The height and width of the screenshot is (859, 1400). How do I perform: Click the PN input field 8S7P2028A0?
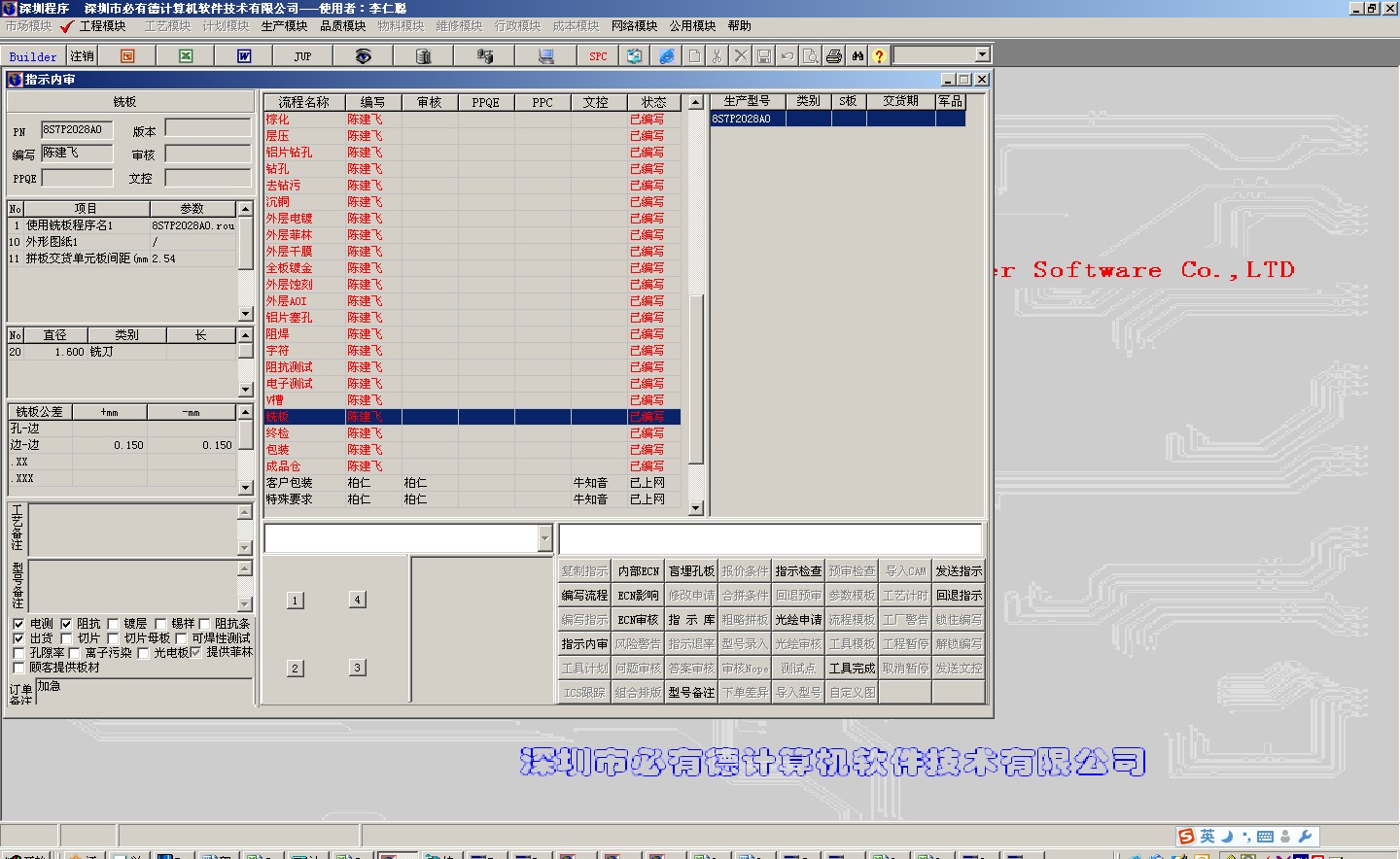(77, 130)
